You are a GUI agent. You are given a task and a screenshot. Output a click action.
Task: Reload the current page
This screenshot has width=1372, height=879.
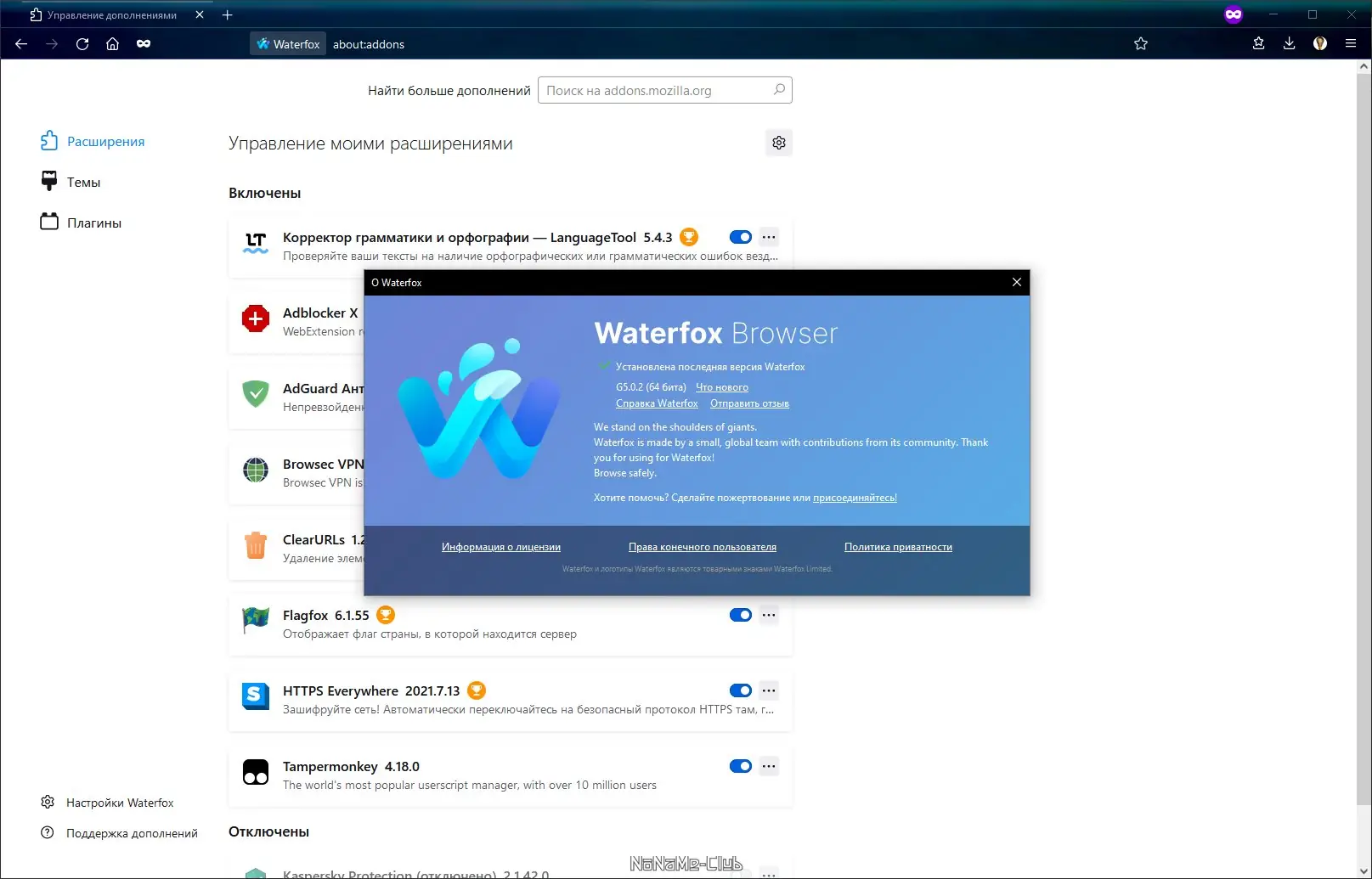coord(82,44)
